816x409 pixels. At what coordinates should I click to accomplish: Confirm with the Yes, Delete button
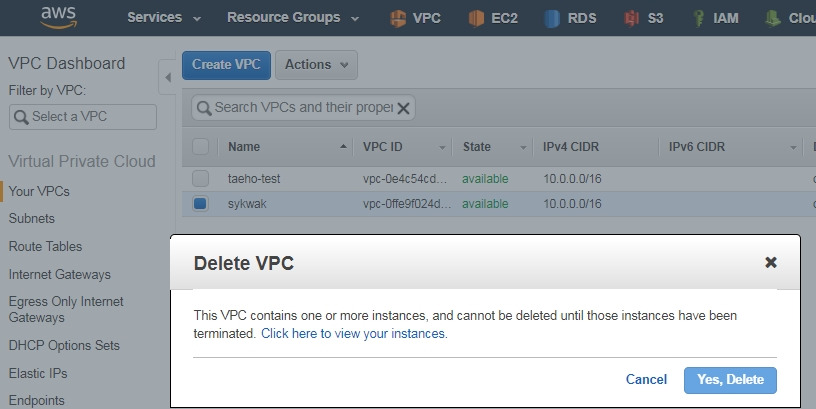point(730,380)
